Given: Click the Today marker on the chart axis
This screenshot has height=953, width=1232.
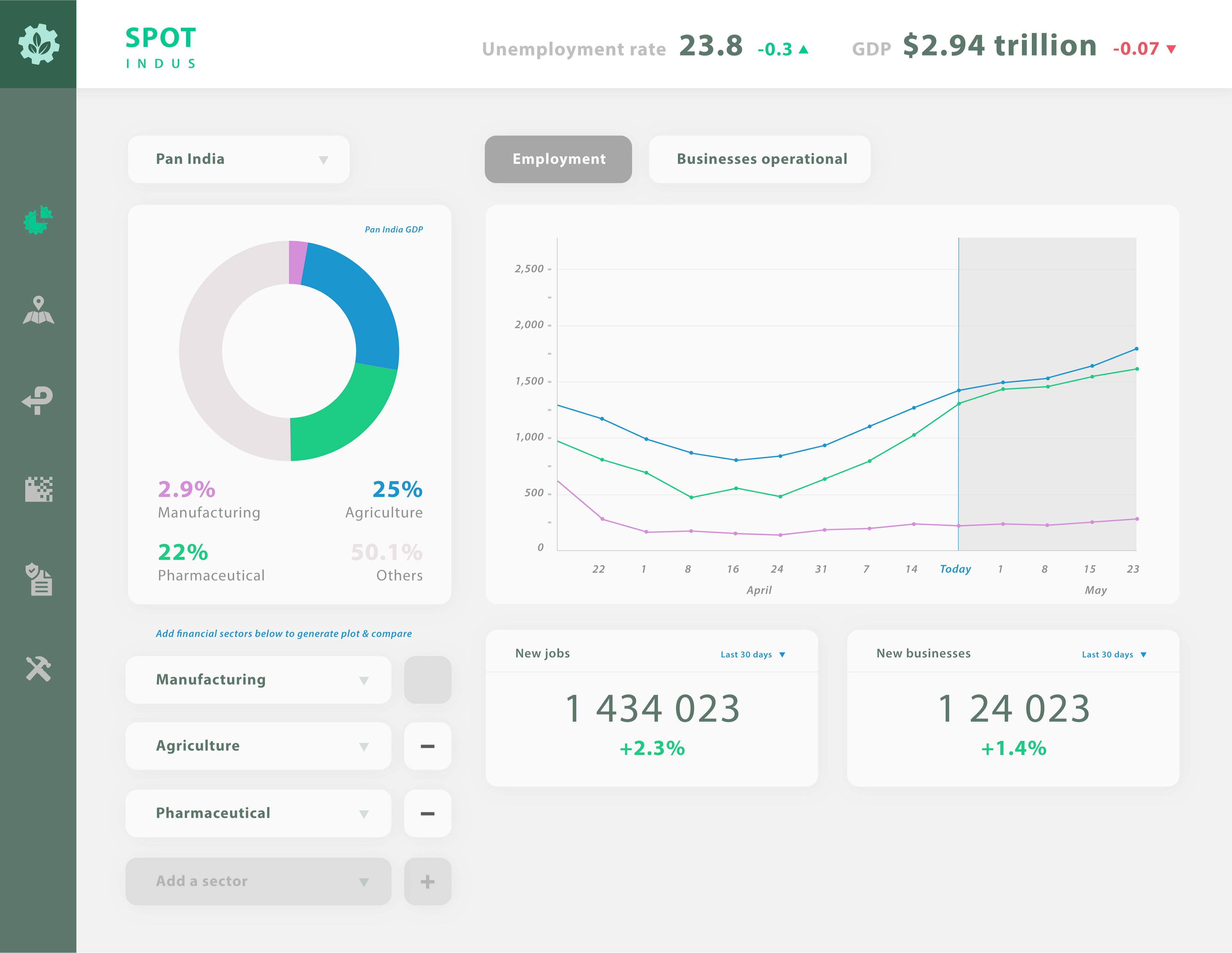Looking at the screenshot, I should [x=955, y=569].
